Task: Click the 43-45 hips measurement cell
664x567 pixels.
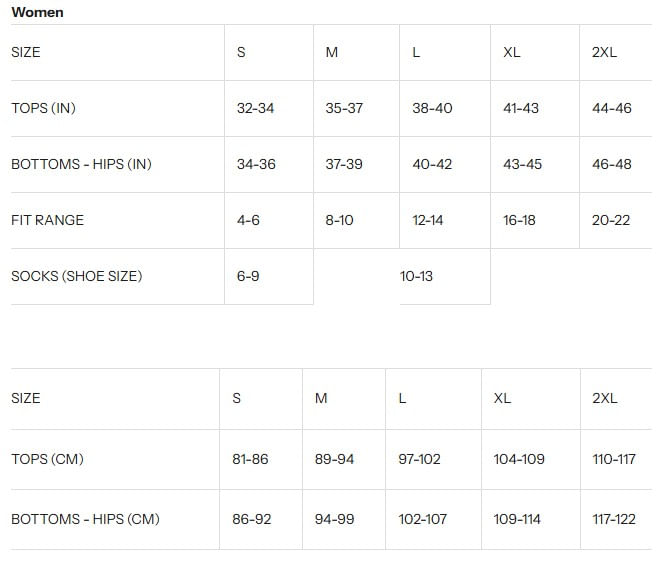Action: coord(522,164)
